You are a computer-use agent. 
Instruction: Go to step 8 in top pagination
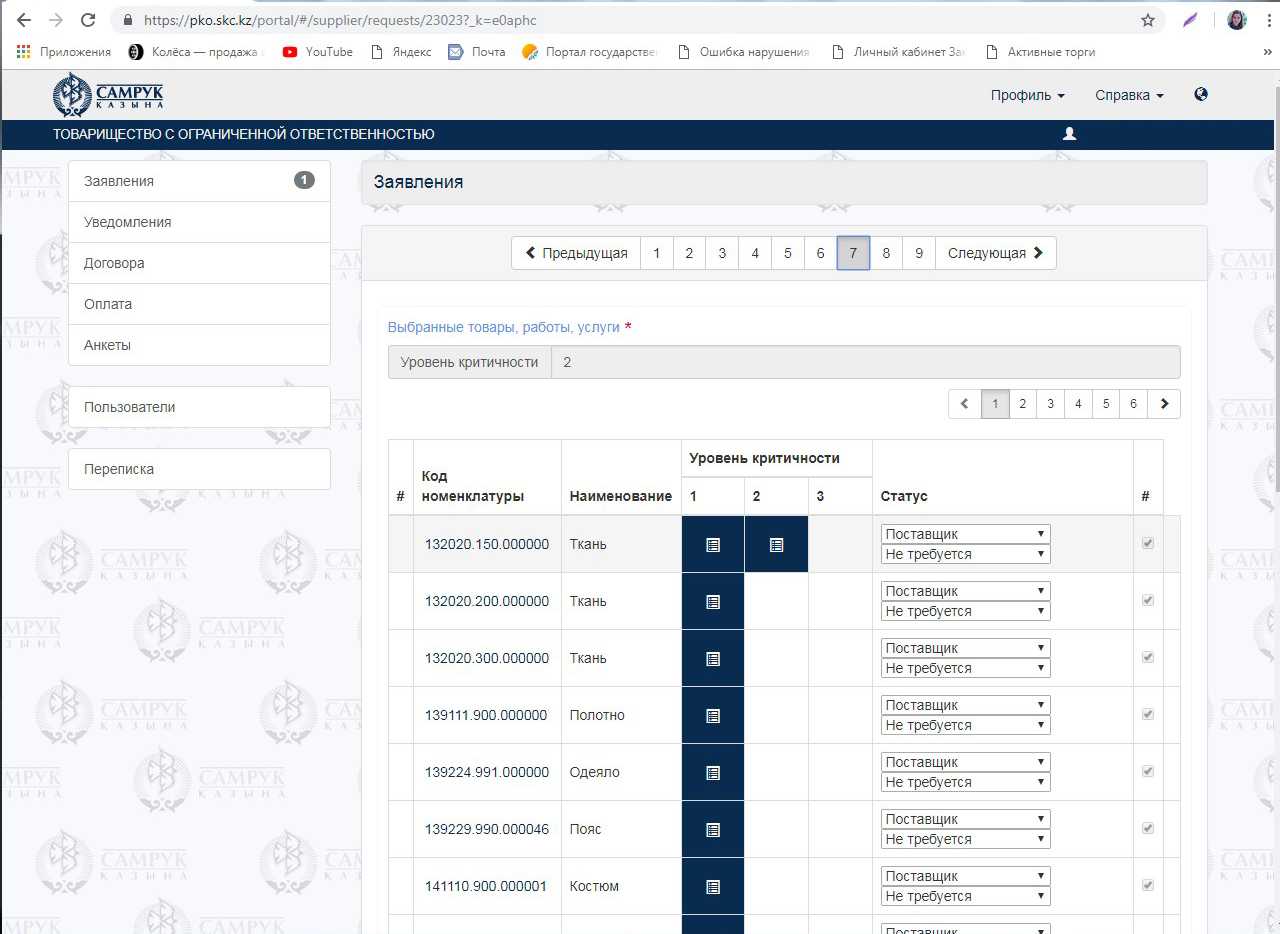coord(886,253)
